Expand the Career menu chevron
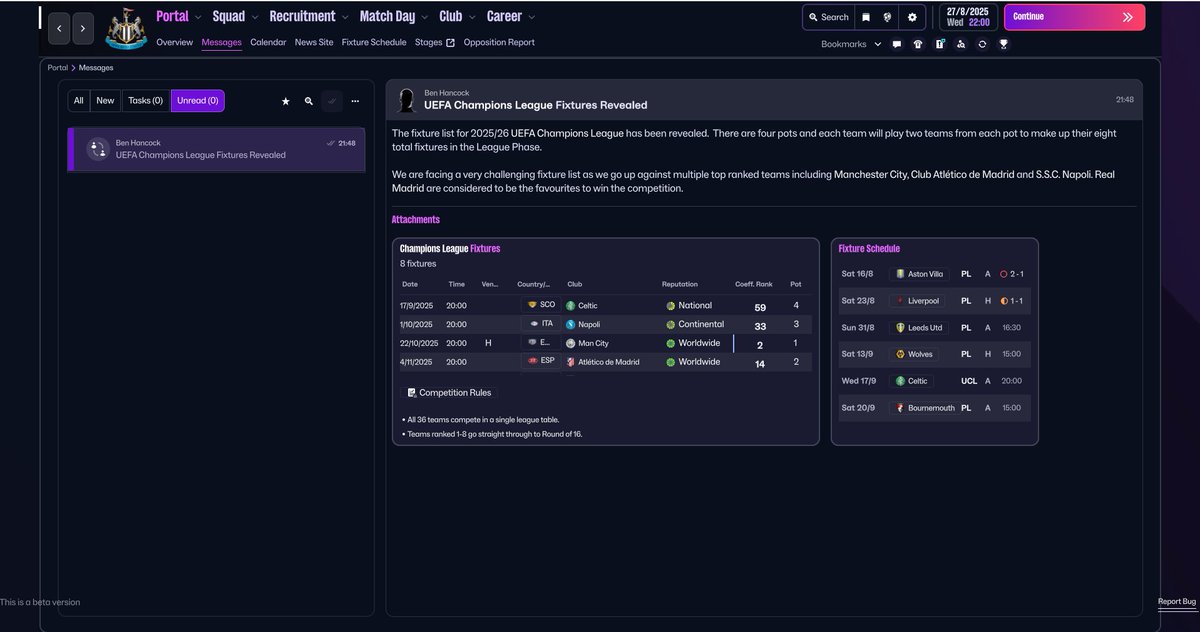The height and width of the screenshot is (632, 1200). pyautogui.click(x=531, y=17)
